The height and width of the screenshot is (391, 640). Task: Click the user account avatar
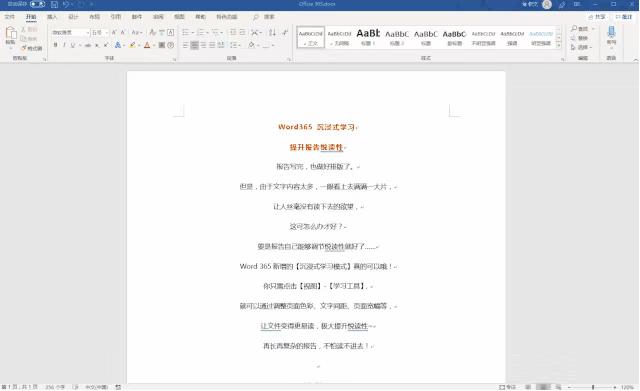point(547,4)
